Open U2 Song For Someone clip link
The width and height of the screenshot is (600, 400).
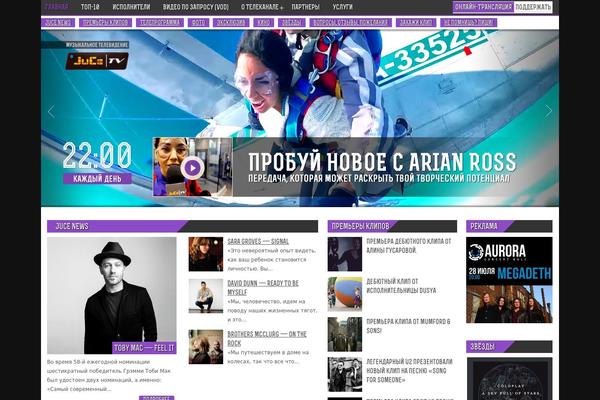[409, 371]
